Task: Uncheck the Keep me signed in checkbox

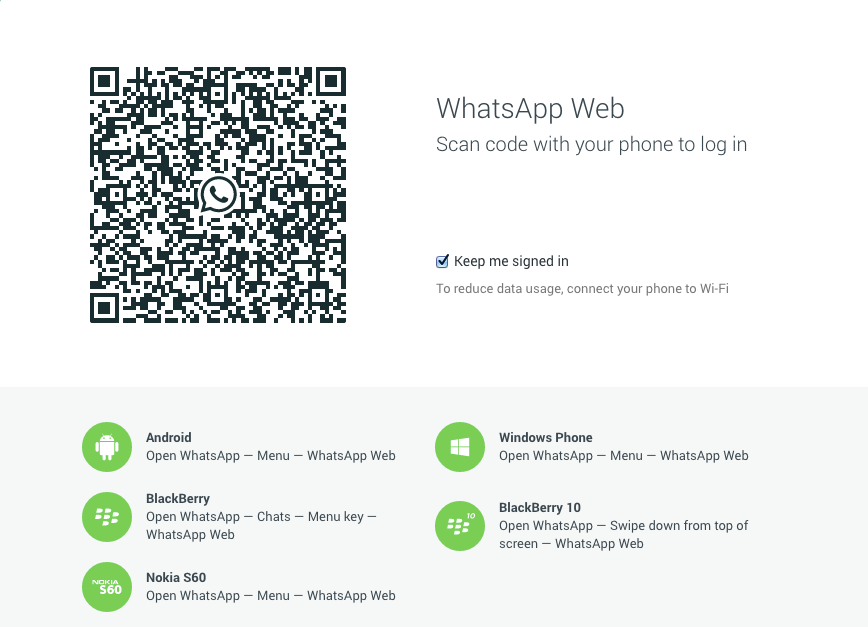Action: tap(442, 261)
